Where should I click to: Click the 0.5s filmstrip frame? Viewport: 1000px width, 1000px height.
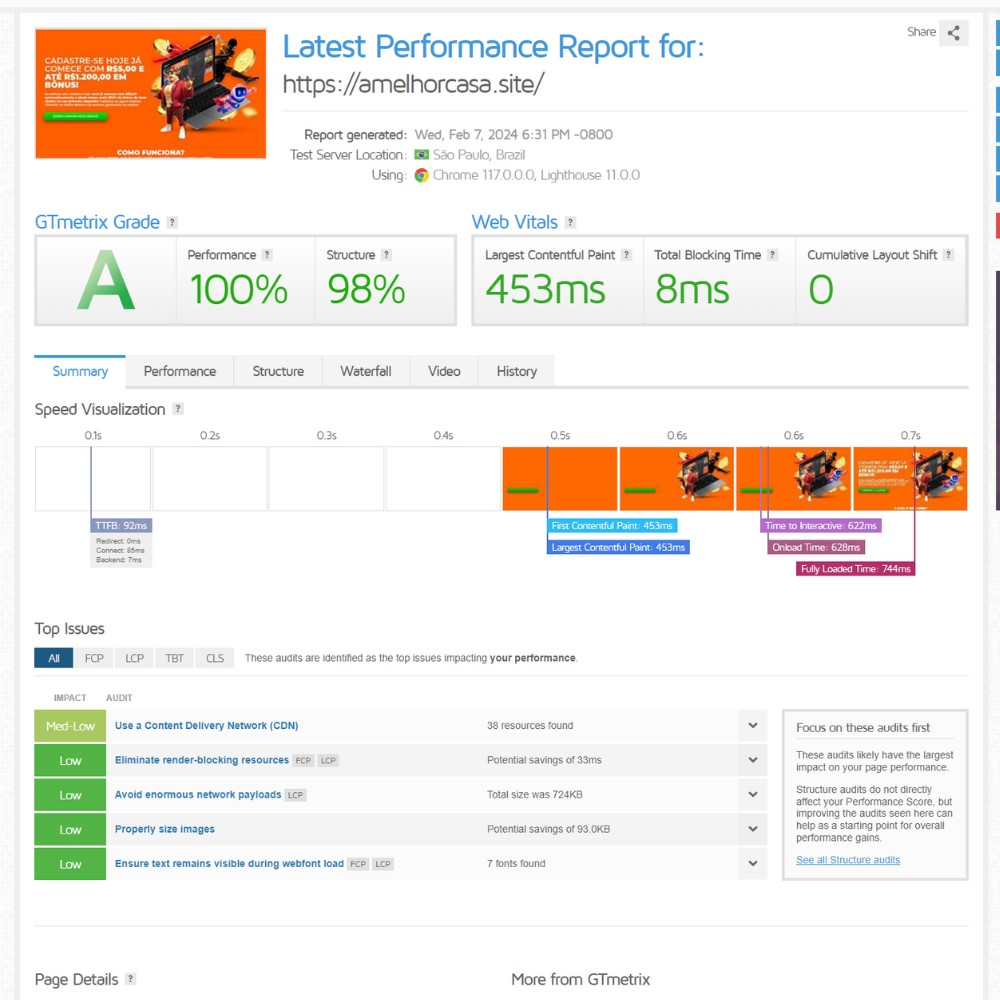(560, 478)
